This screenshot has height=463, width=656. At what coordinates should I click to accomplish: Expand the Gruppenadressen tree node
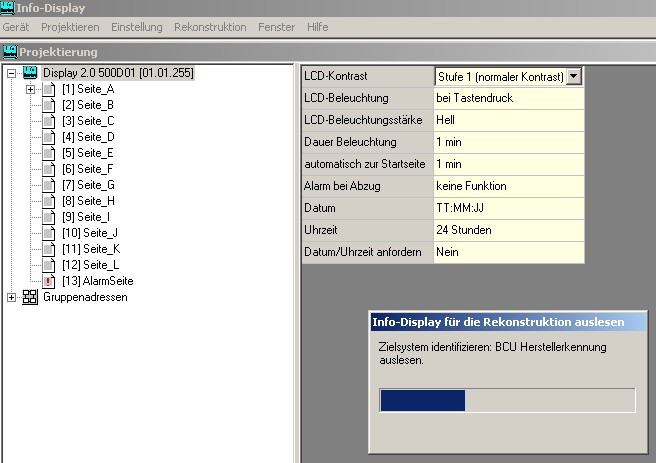pos(12,298)
